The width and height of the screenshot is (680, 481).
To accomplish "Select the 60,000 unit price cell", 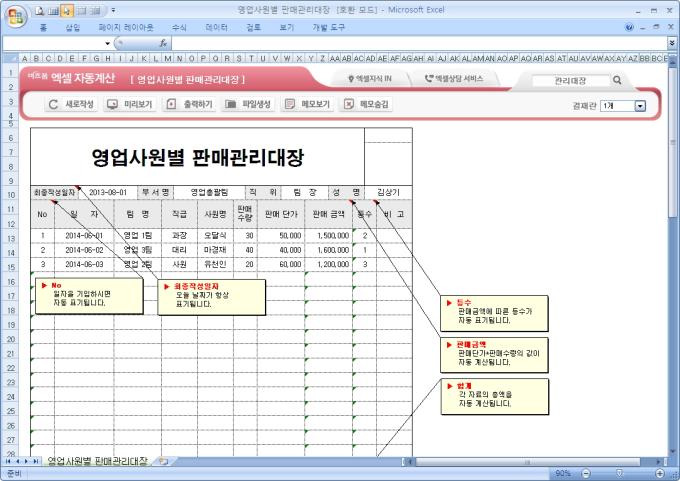I will point(281,264).
